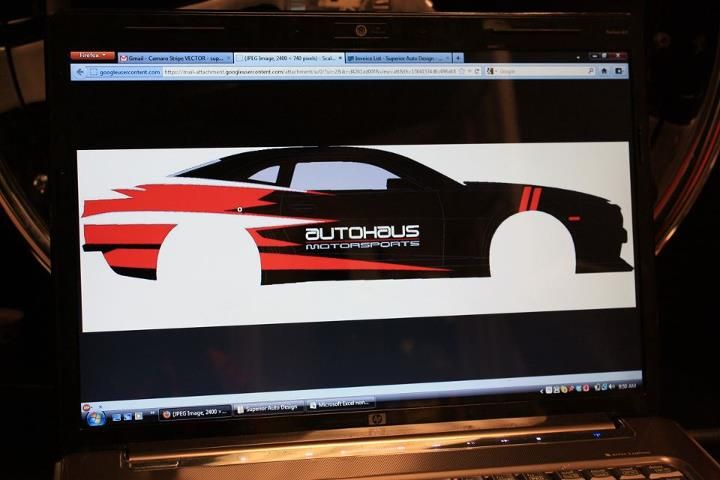720x480 pixels.
Task: Go back with the browser back arrow
Action: (80, 72)
